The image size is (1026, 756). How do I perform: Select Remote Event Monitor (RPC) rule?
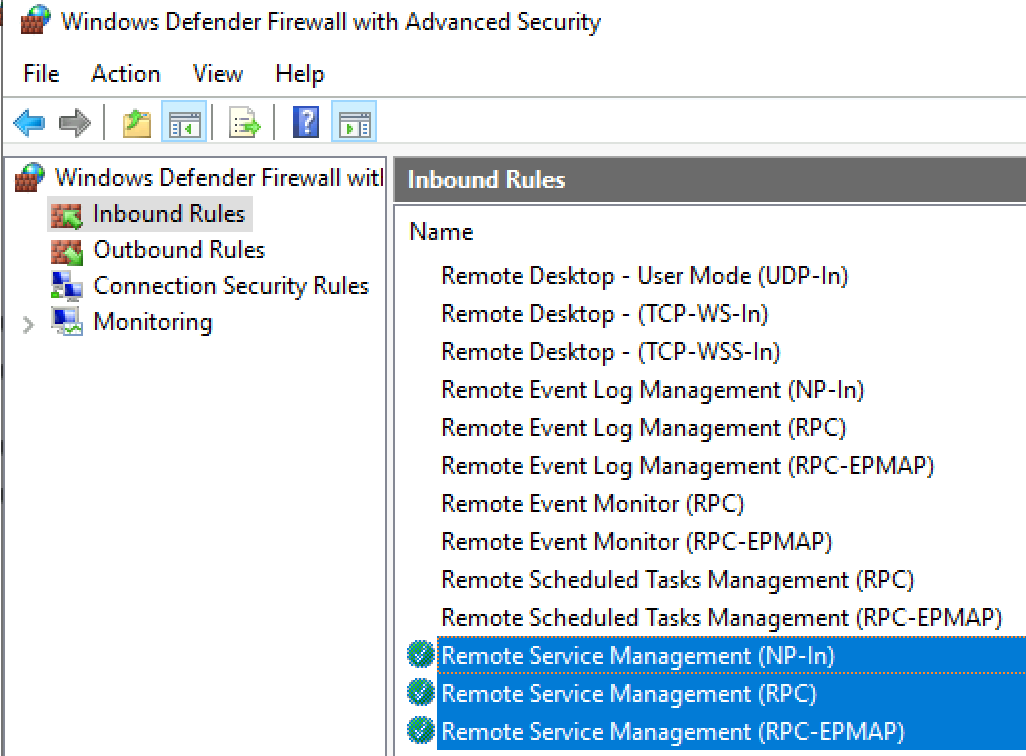pyautogui.click(x=593, y=504)
